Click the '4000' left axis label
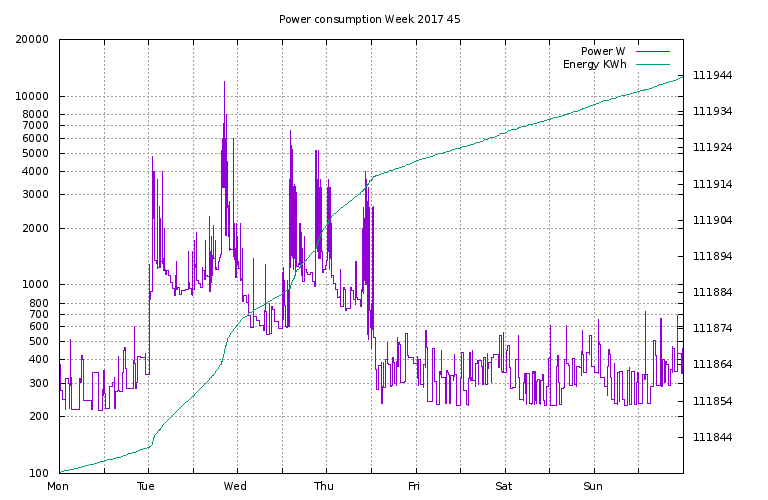This screenshot has height=500, width=768. 35,171
